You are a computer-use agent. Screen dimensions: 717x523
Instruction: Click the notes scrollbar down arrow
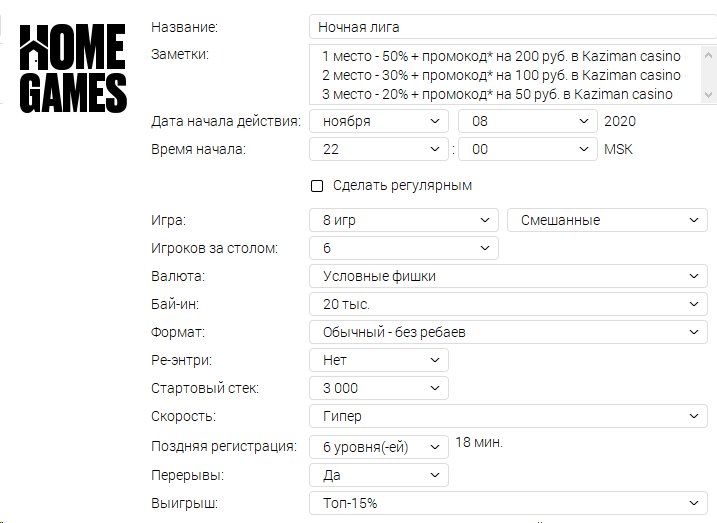coord(708,95)
